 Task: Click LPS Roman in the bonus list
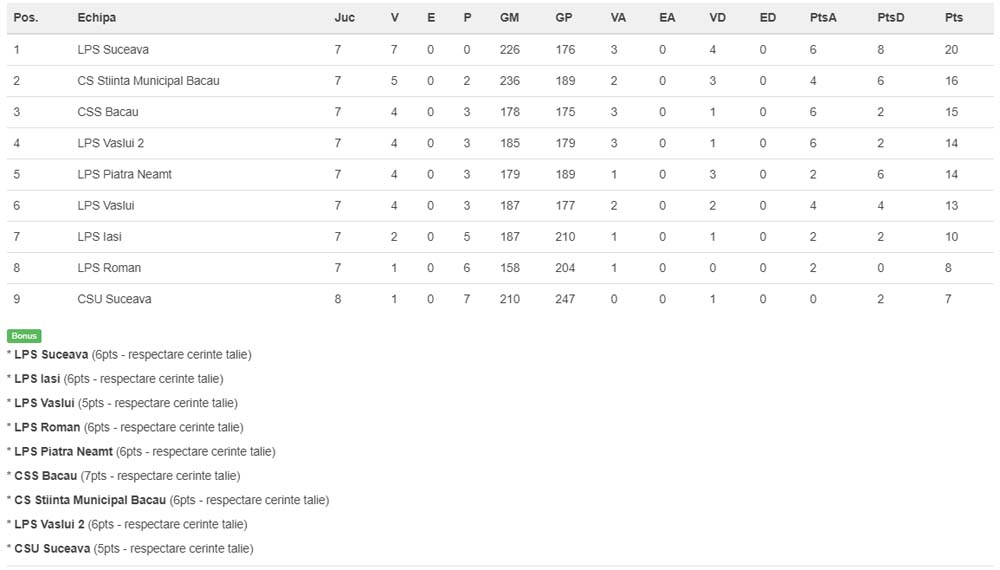pos(47,428)
